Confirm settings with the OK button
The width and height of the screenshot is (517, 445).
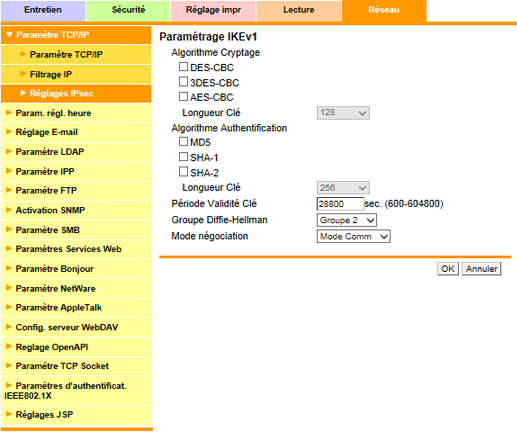[448, 269]
